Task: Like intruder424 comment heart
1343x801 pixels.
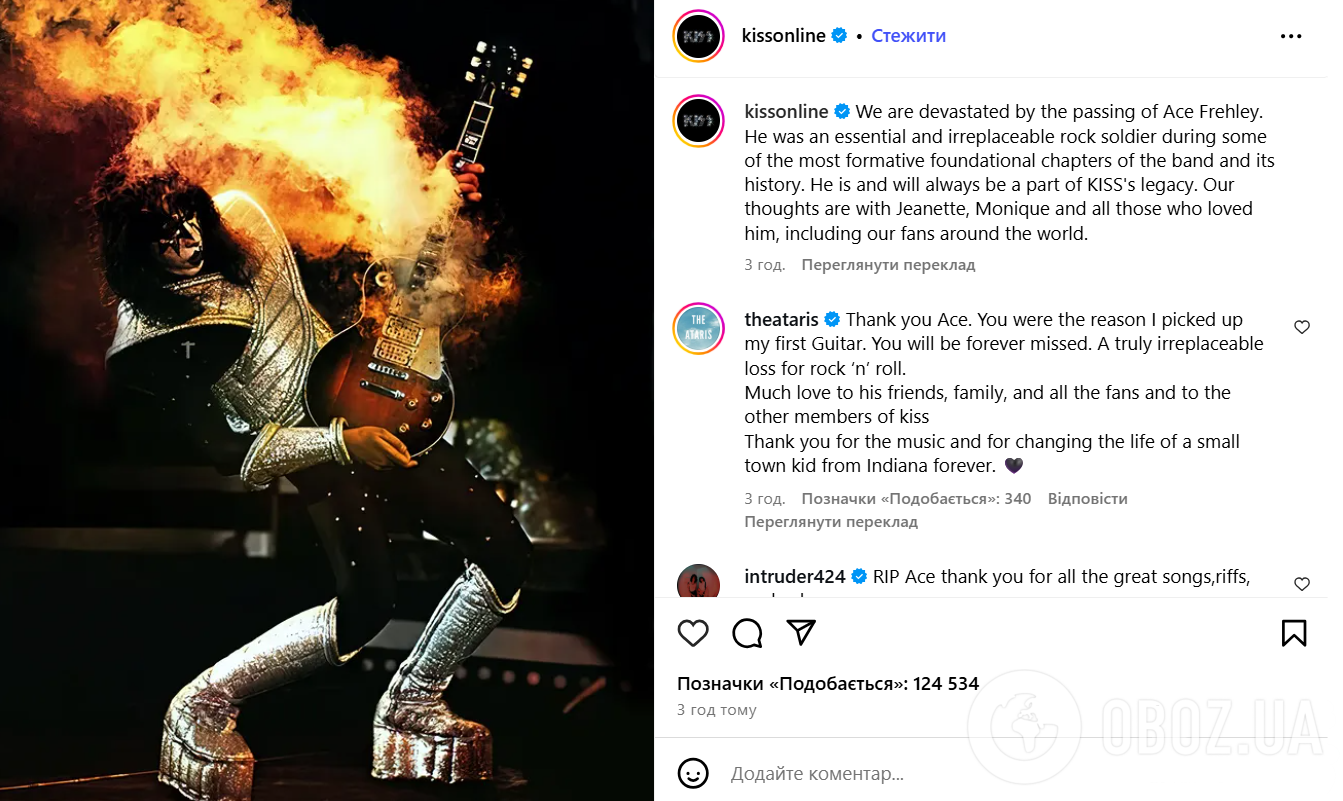Action: 1302,584
